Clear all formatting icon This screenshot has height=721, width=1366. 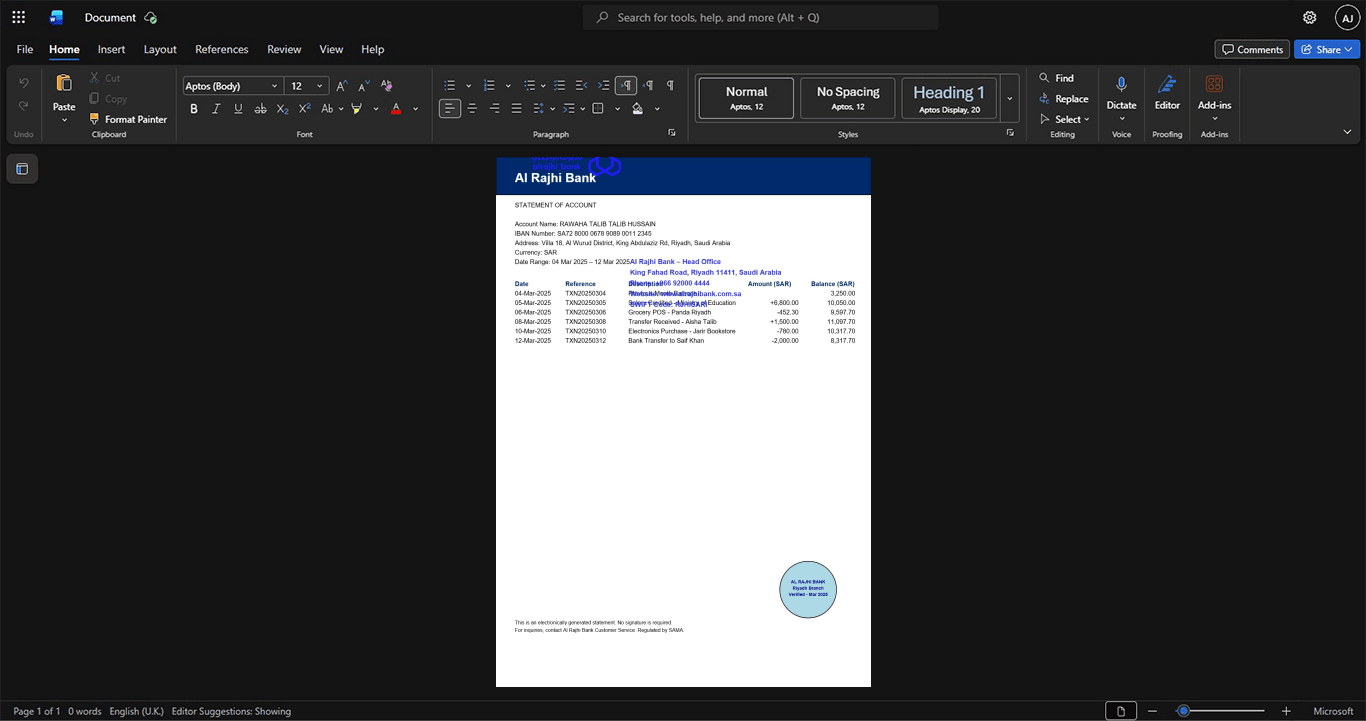click(x=386, y=86)
